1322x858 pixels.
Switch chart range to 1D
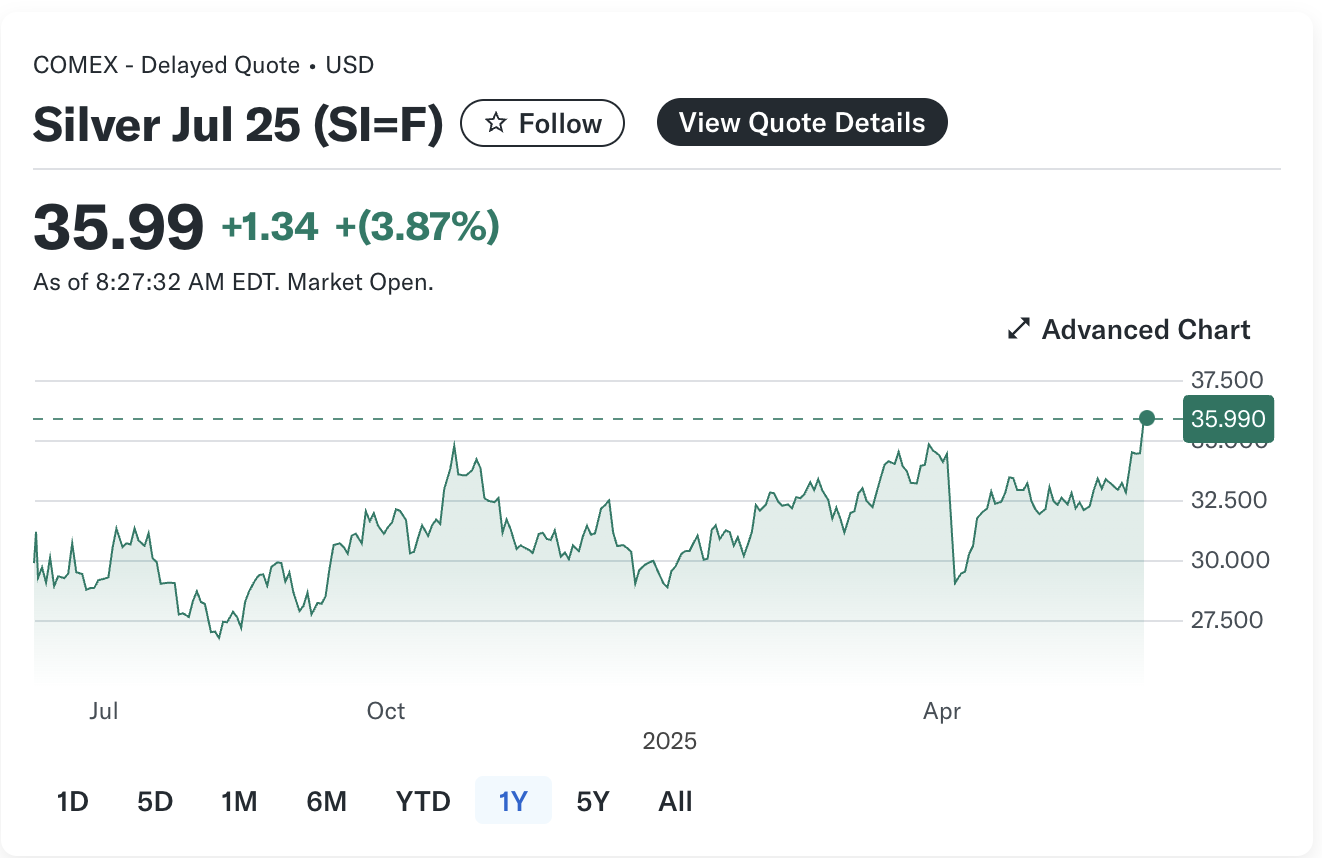[x=73, y=801]
